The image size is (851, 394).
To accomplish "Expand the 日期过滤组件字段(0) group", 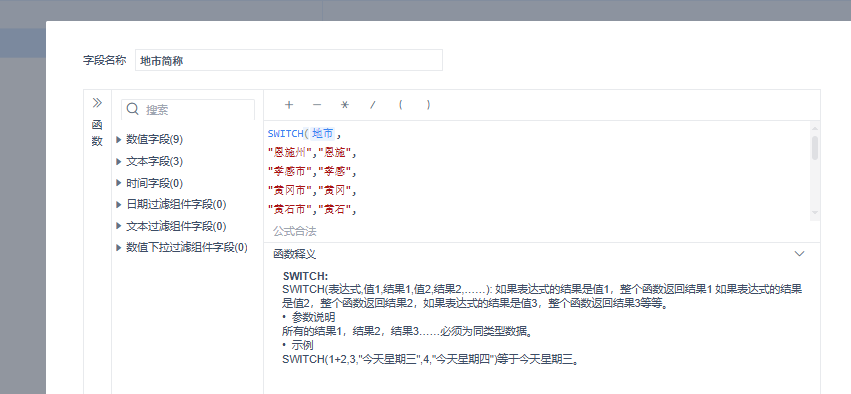I will (119, 205).
